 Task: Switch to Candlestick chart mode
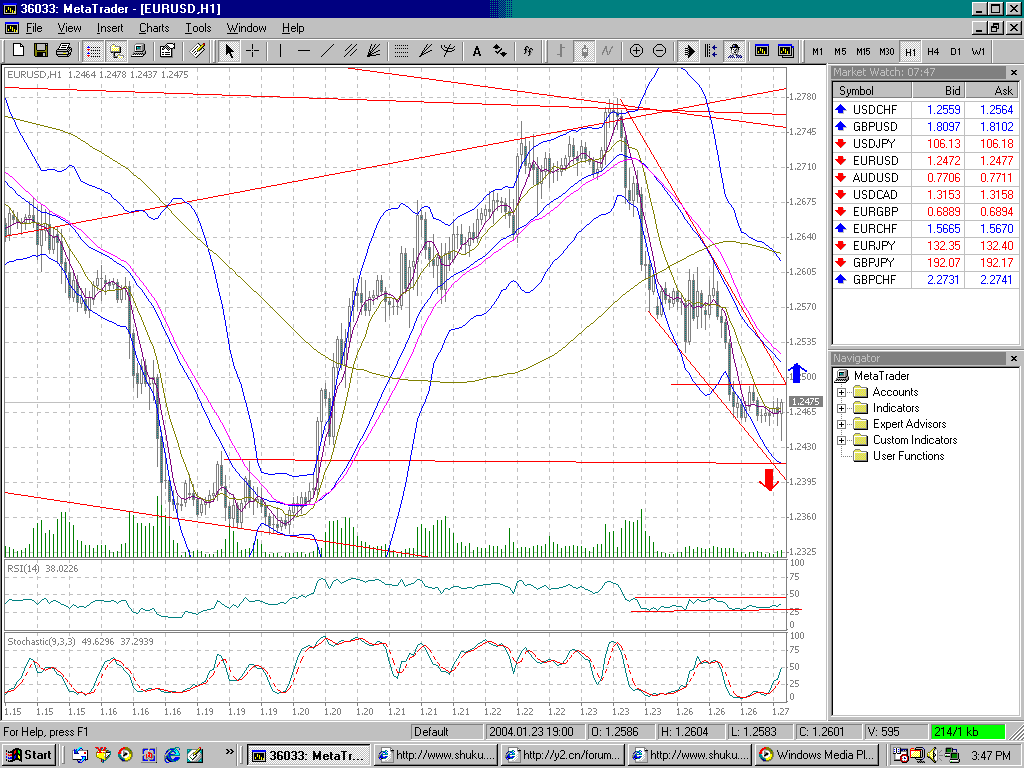(584, 50)
